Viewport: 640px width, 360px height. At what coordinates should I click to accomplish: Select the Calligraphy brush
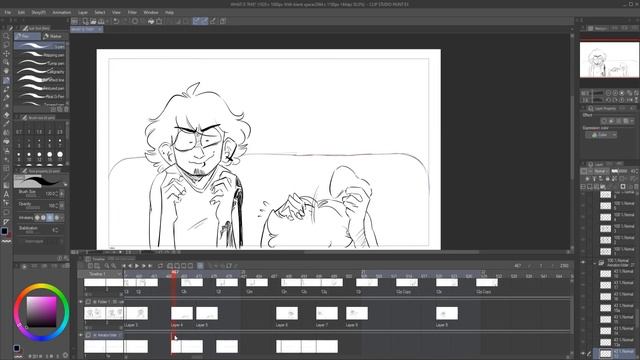click(40, 71)
